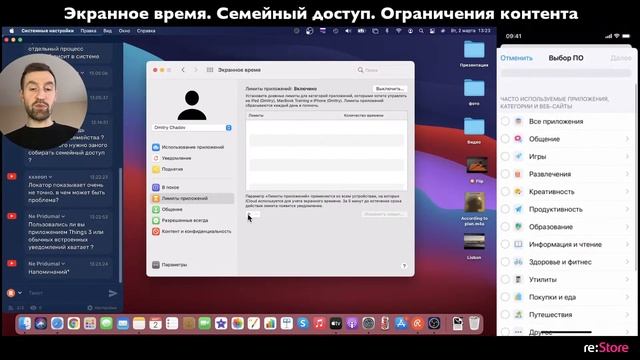Expand the Игры category chevron

click(x=627, y=156)
